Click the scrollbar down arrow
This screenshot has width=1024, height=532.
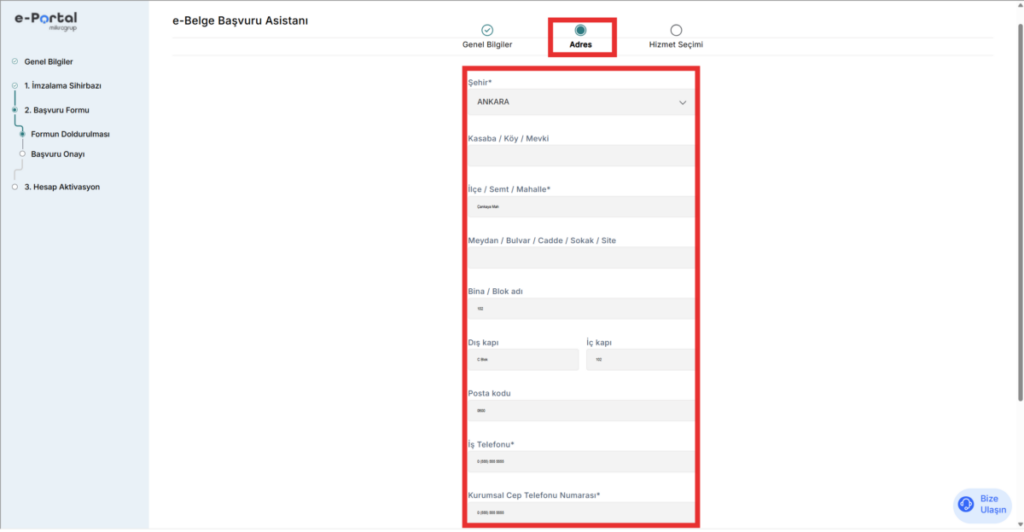tap(1020, 525)
